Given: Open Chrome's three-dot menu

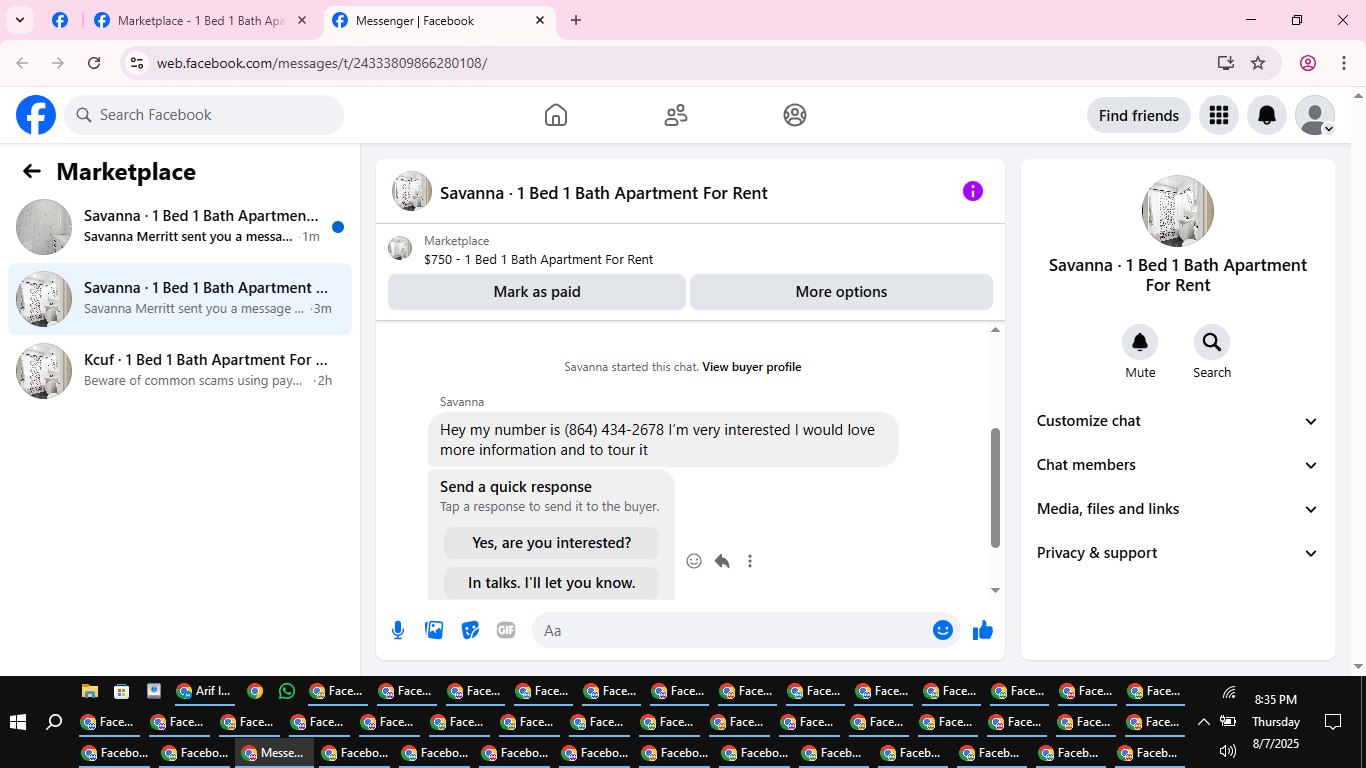Looking at the screenshot, I should click(x=1342, y=63).
